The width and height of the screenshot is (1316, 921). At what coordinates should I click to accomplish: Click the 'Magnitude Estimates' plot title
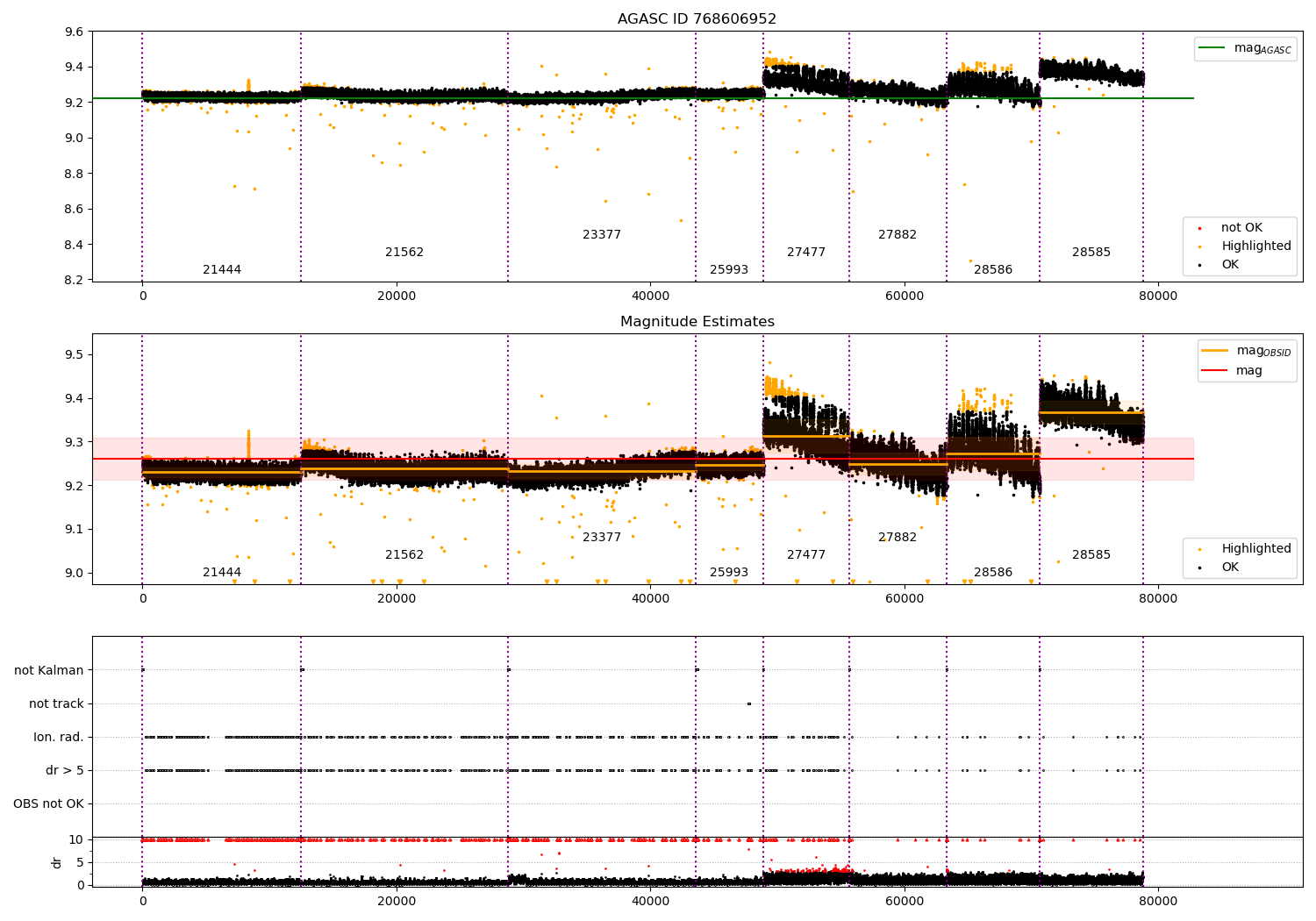click(x=697, y=322)
